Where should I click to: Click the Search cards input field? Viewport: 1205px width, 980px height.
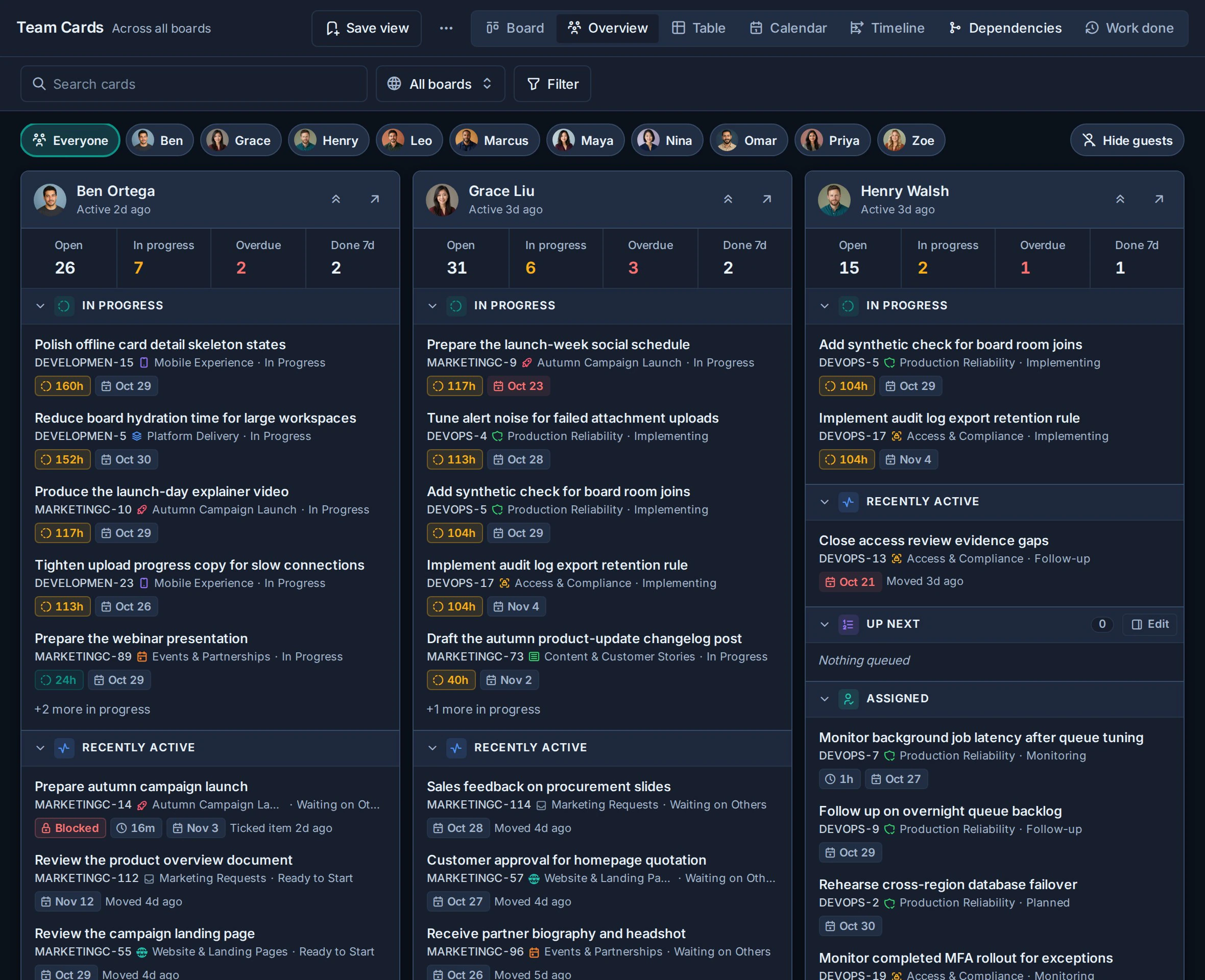(x=194, y=84)
